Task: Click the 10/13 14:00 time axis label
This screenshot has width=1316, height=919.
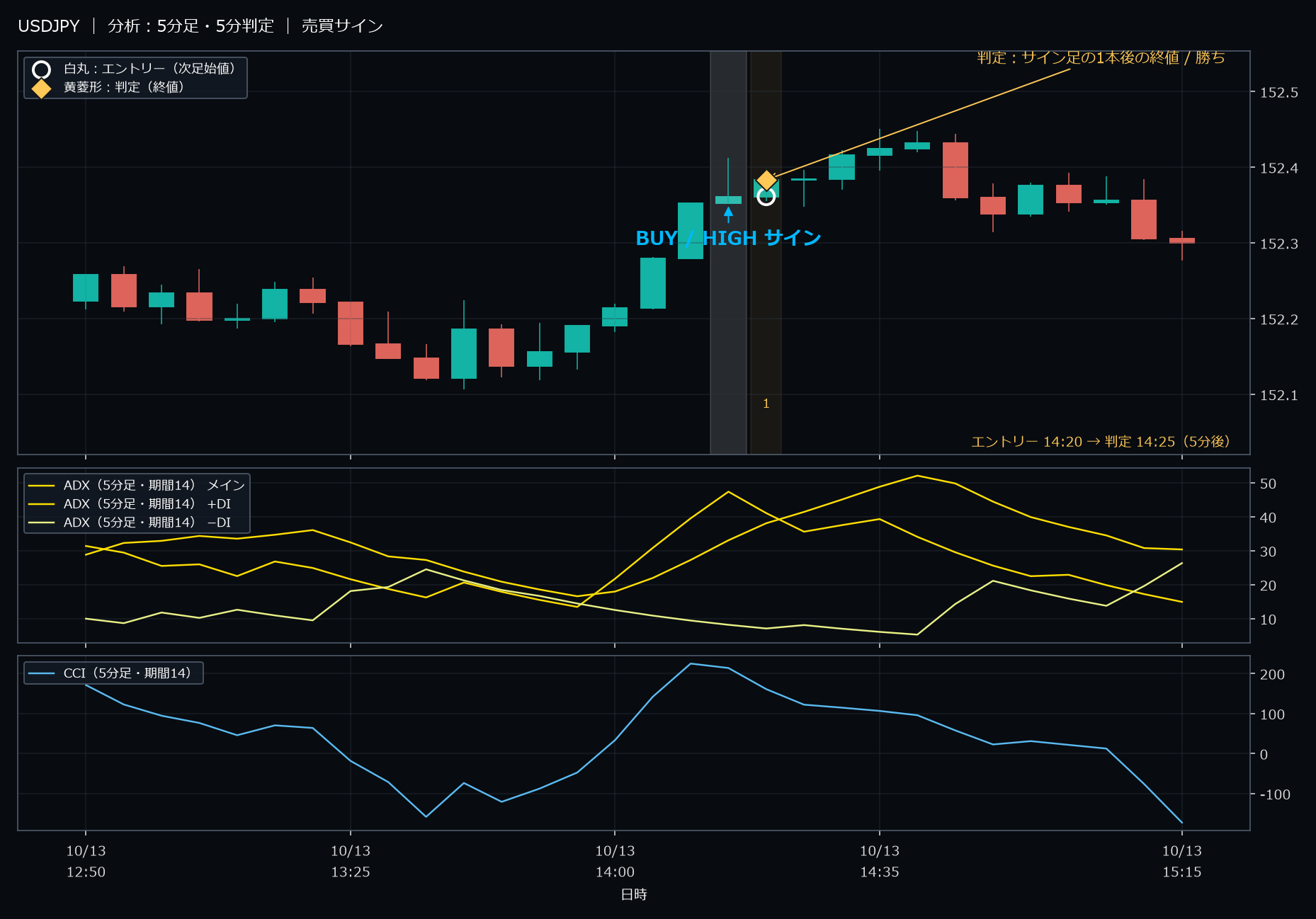Action: (615, 861)
